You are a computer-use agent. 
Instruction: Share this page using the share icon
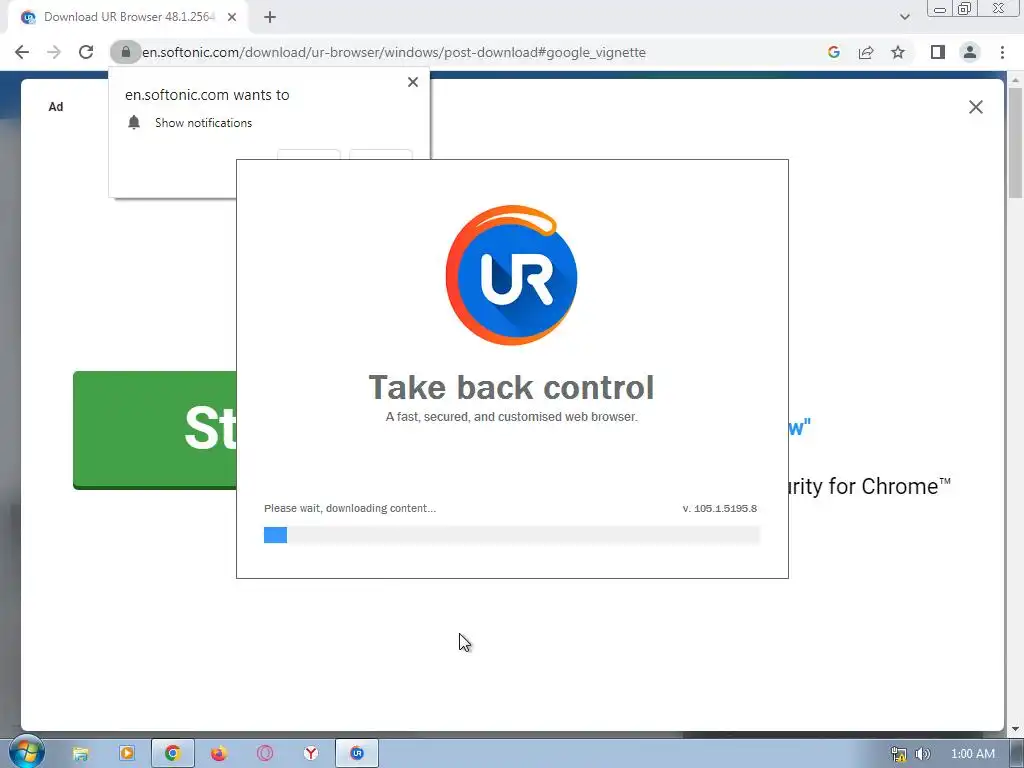[x=866, y=52]
